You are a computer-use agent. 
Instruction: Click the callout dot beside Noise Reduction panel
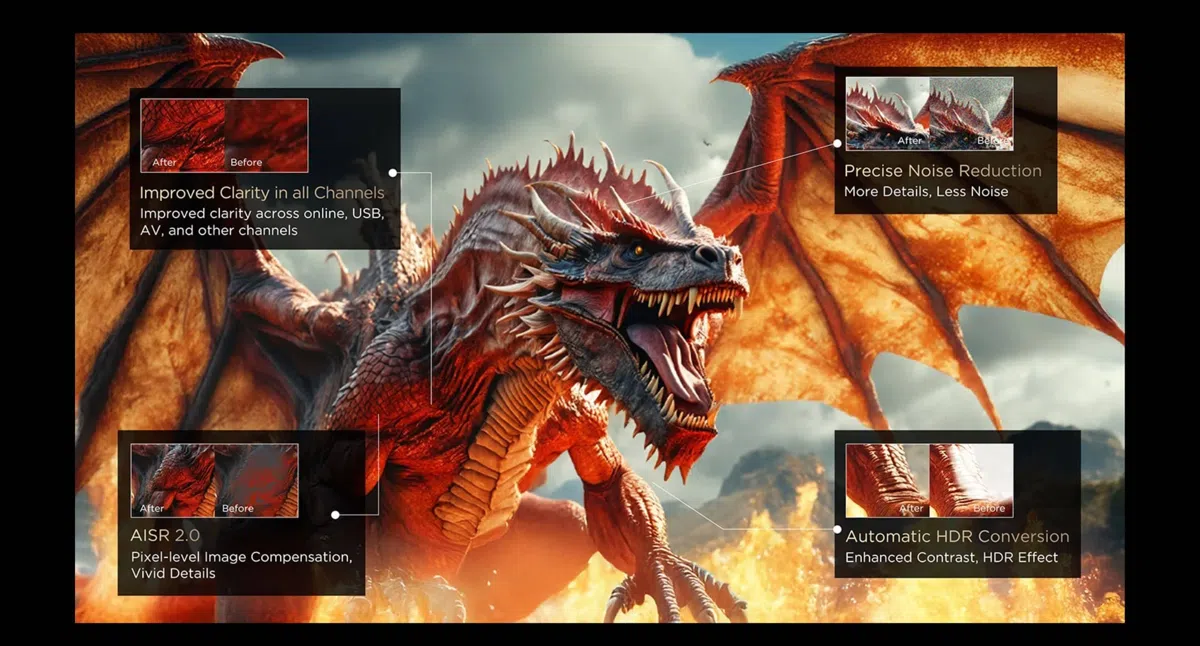click(838, 144)
